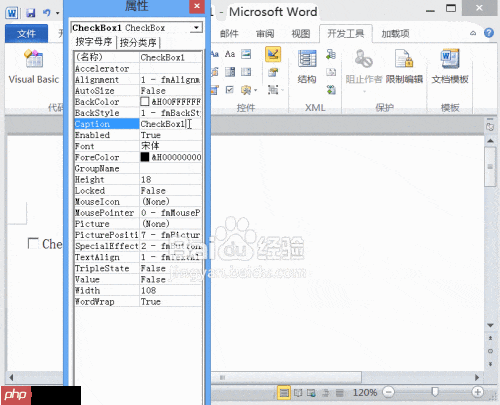Select the (名称) property row
Viewport: 500px width, 405px height.
point(138,57)
